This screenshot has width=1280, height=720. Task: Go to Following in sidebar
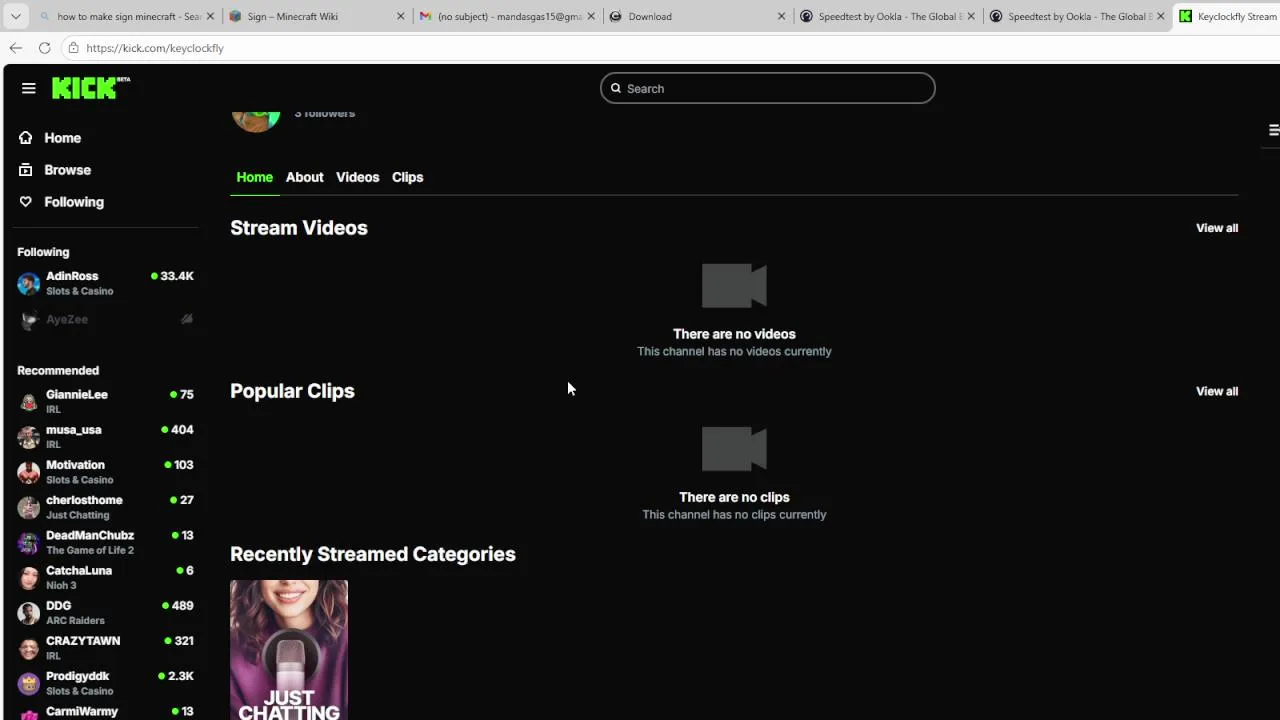74,202
